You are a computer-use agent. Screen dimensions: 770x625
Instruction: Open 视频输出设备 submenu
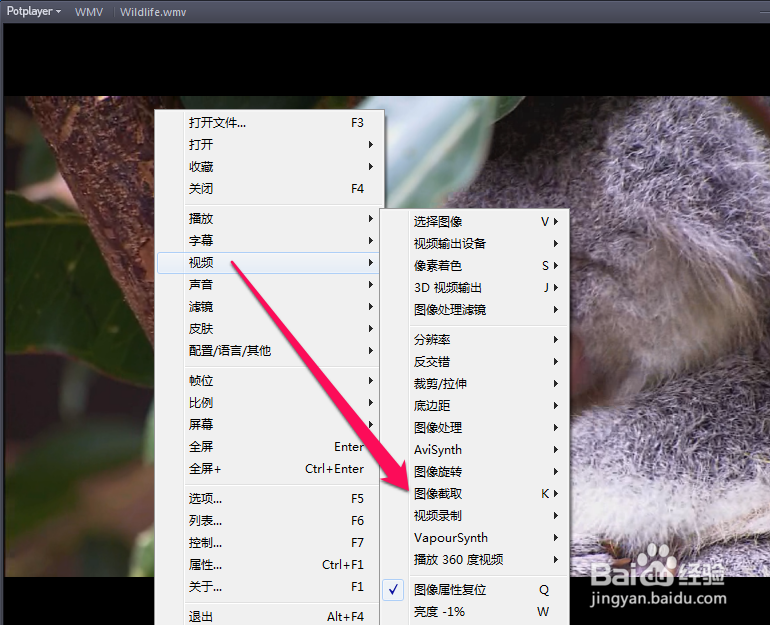click(x=475, y=244)
